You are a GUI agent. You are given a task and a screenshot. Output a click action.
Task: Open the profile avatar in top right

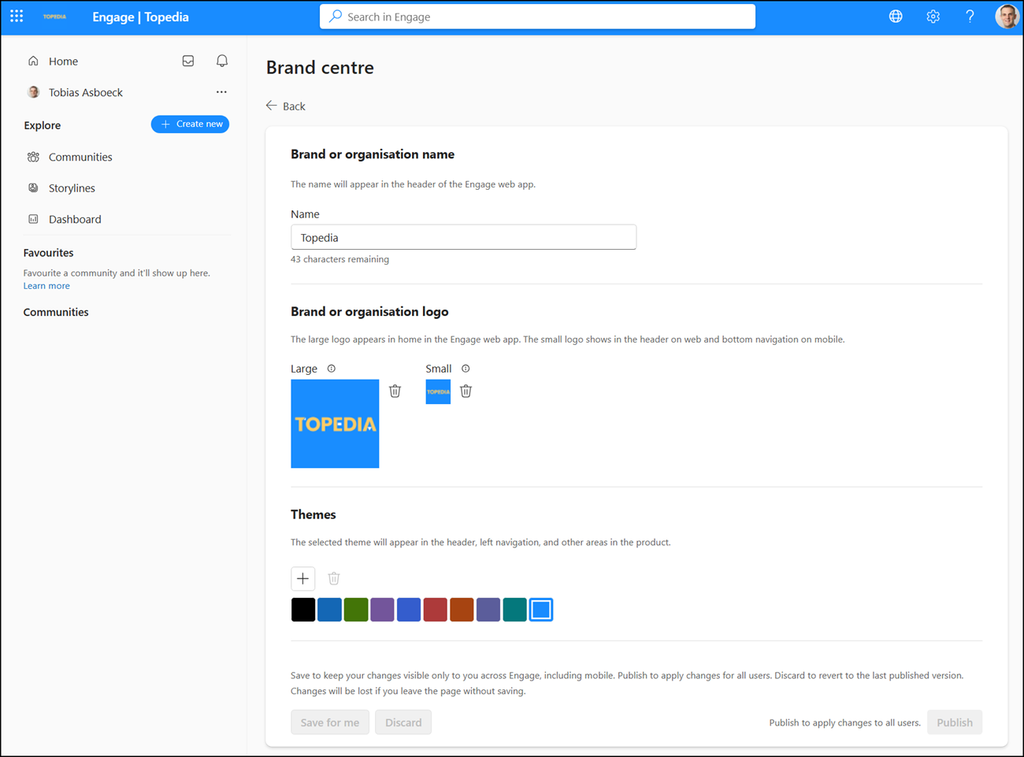(x=1006, y=16)
